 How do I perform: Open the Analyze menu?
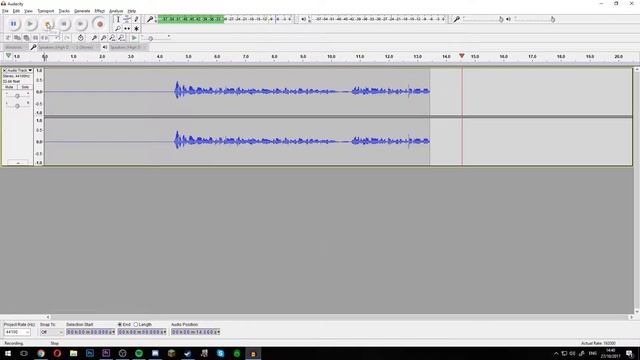click(116, 11)
